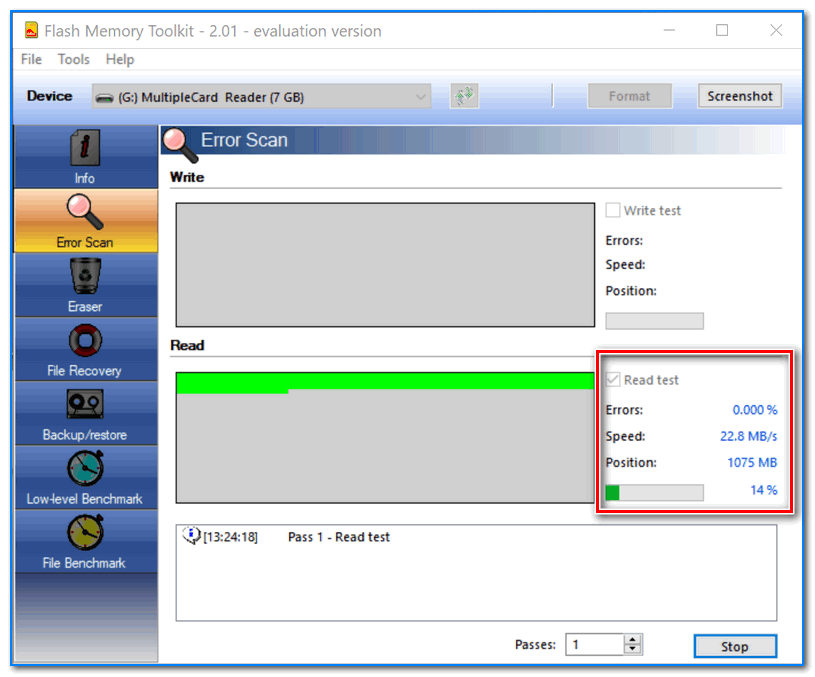Click the Flash Memory Toolkit title icon
815x677 pixels.
(x=31, y=30)
